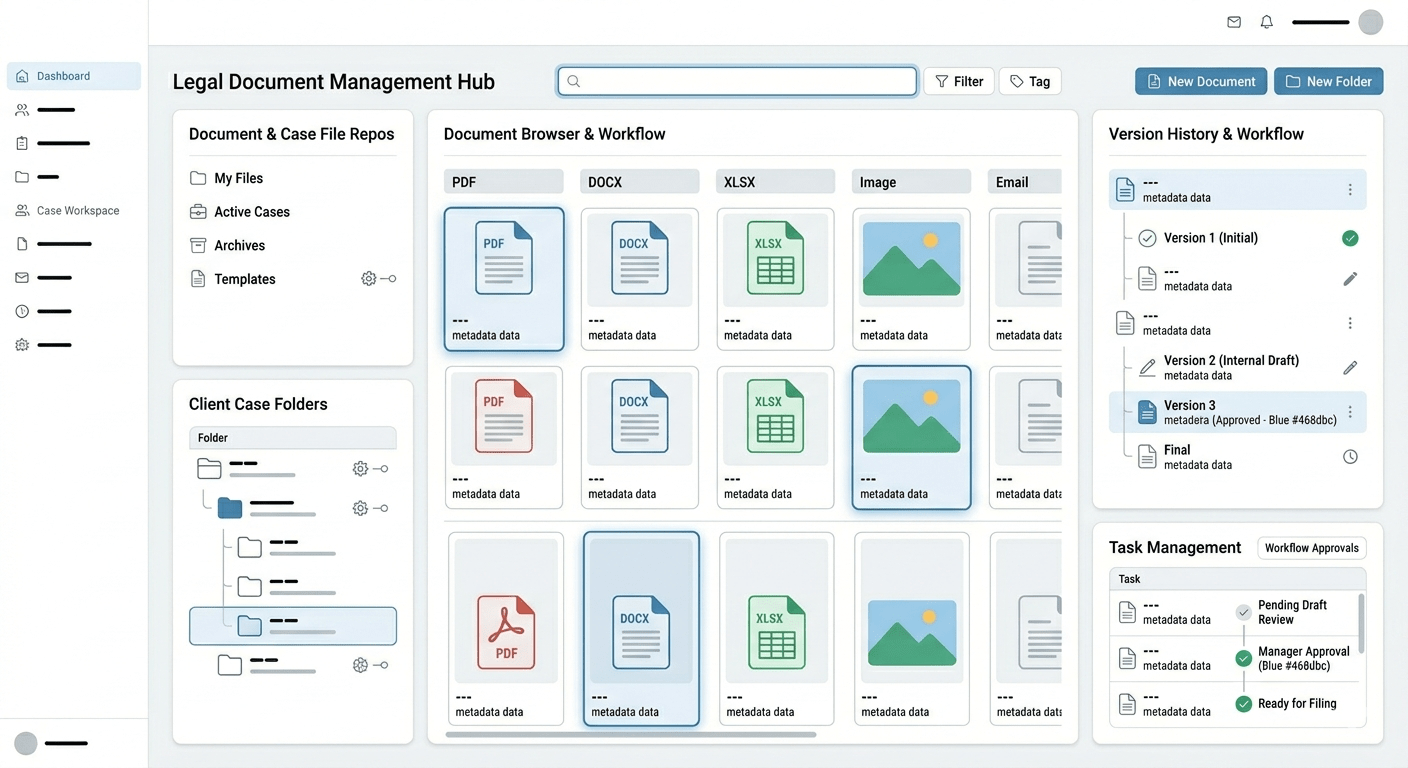Click the Archives box icon
1408x768 pixels.
pyautogui.click(x=198, y=246)
